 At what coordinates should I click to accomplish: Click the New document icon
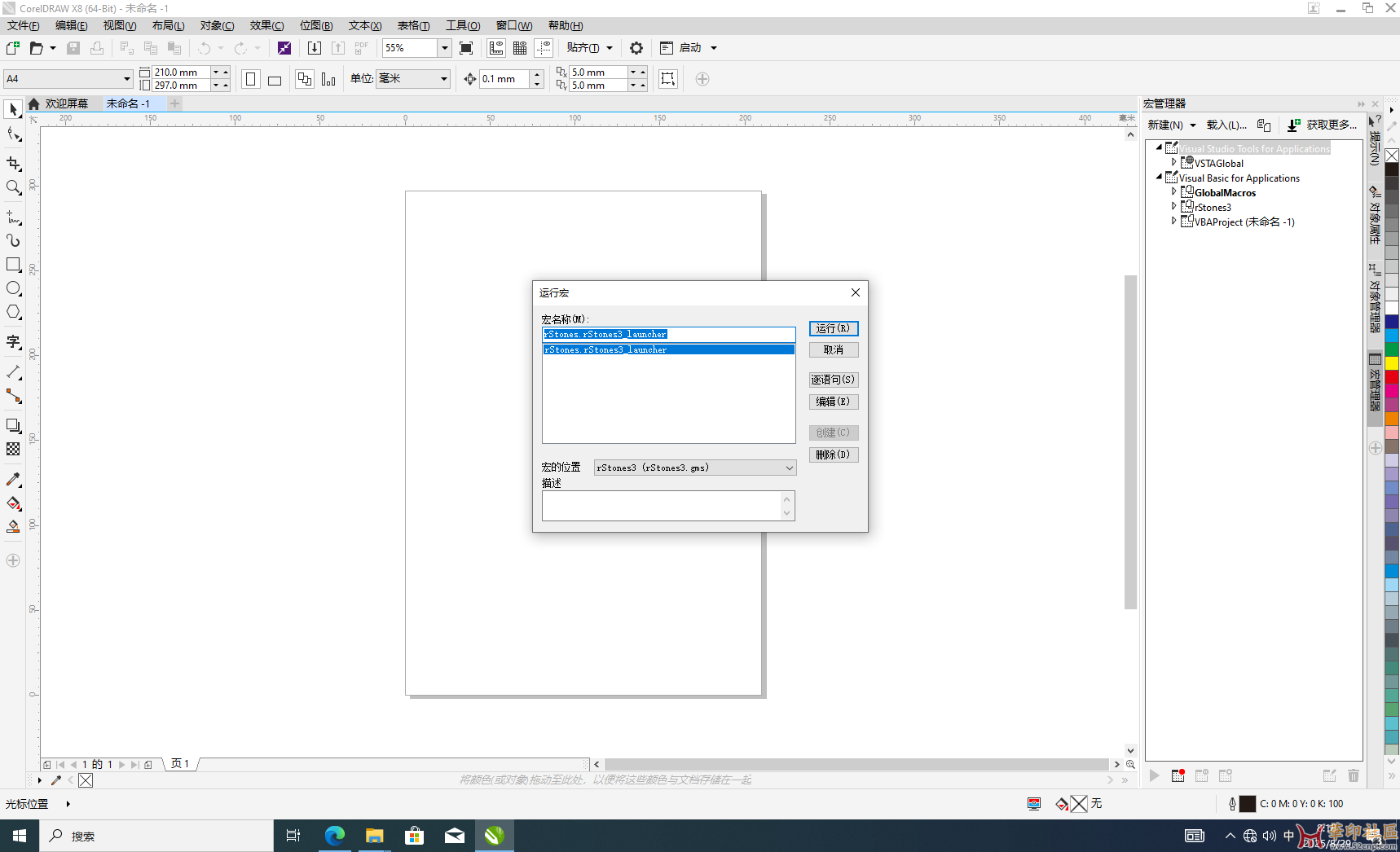[13, 48]
